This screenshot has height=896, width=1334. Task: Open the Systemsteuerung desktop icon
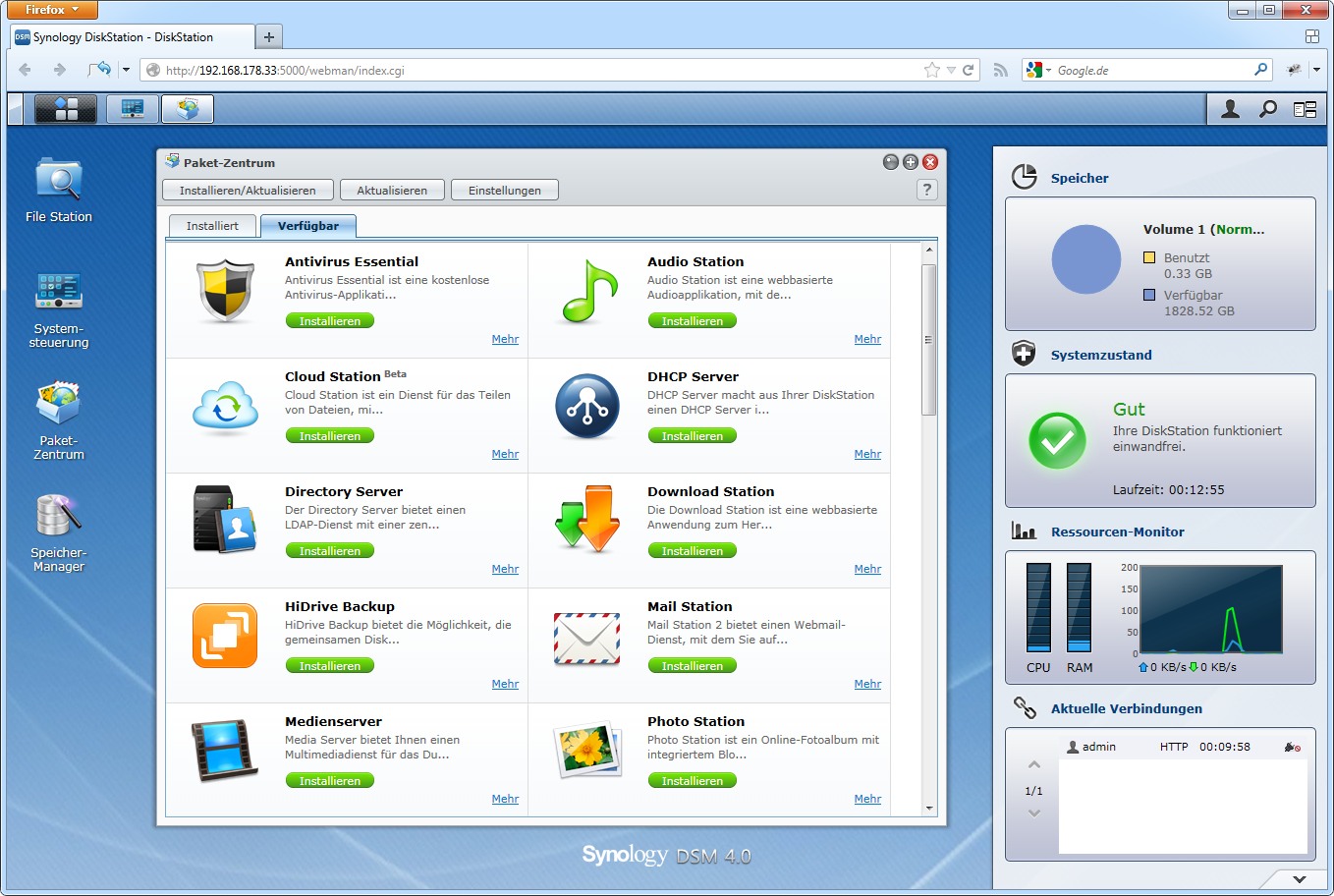point(59,309)
